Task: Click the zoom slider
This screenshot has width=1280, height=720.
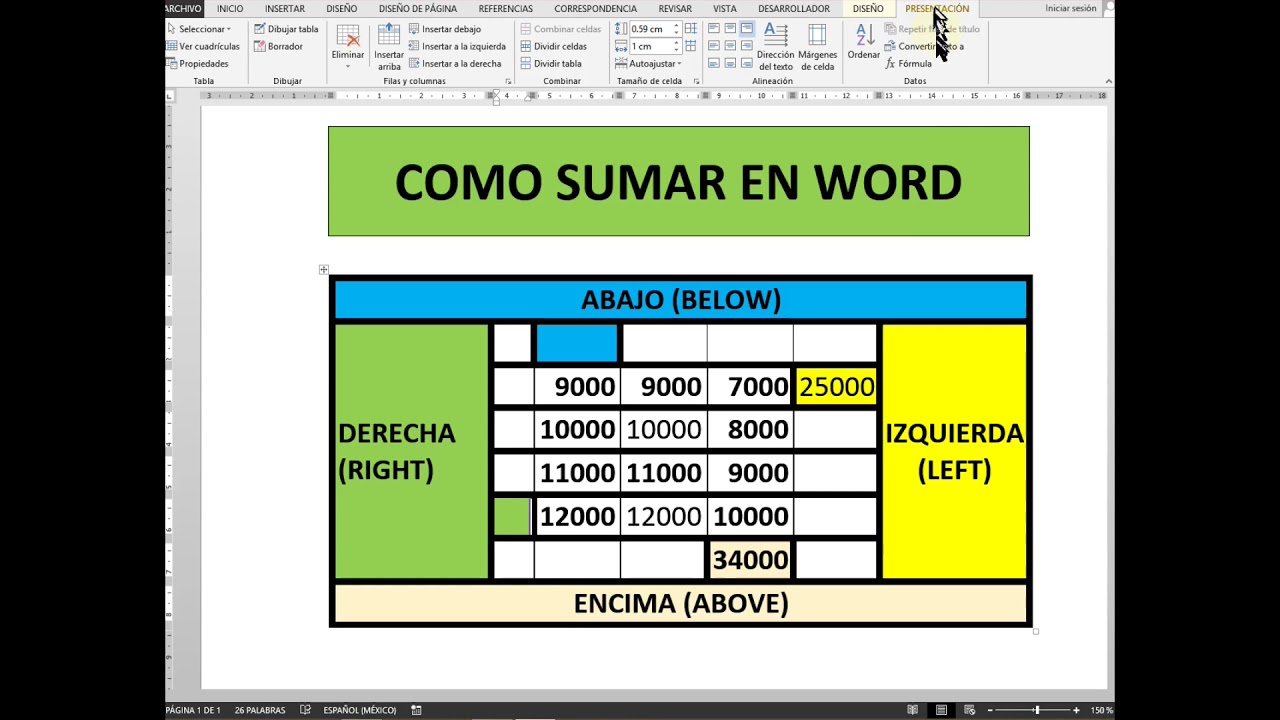Action: coord(1033,710)
